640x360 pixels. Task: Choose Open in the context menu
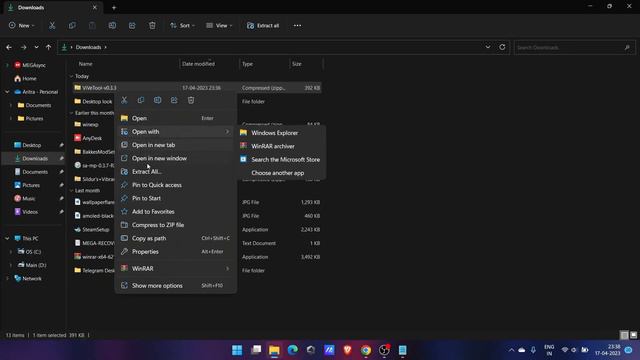point(176,118)
